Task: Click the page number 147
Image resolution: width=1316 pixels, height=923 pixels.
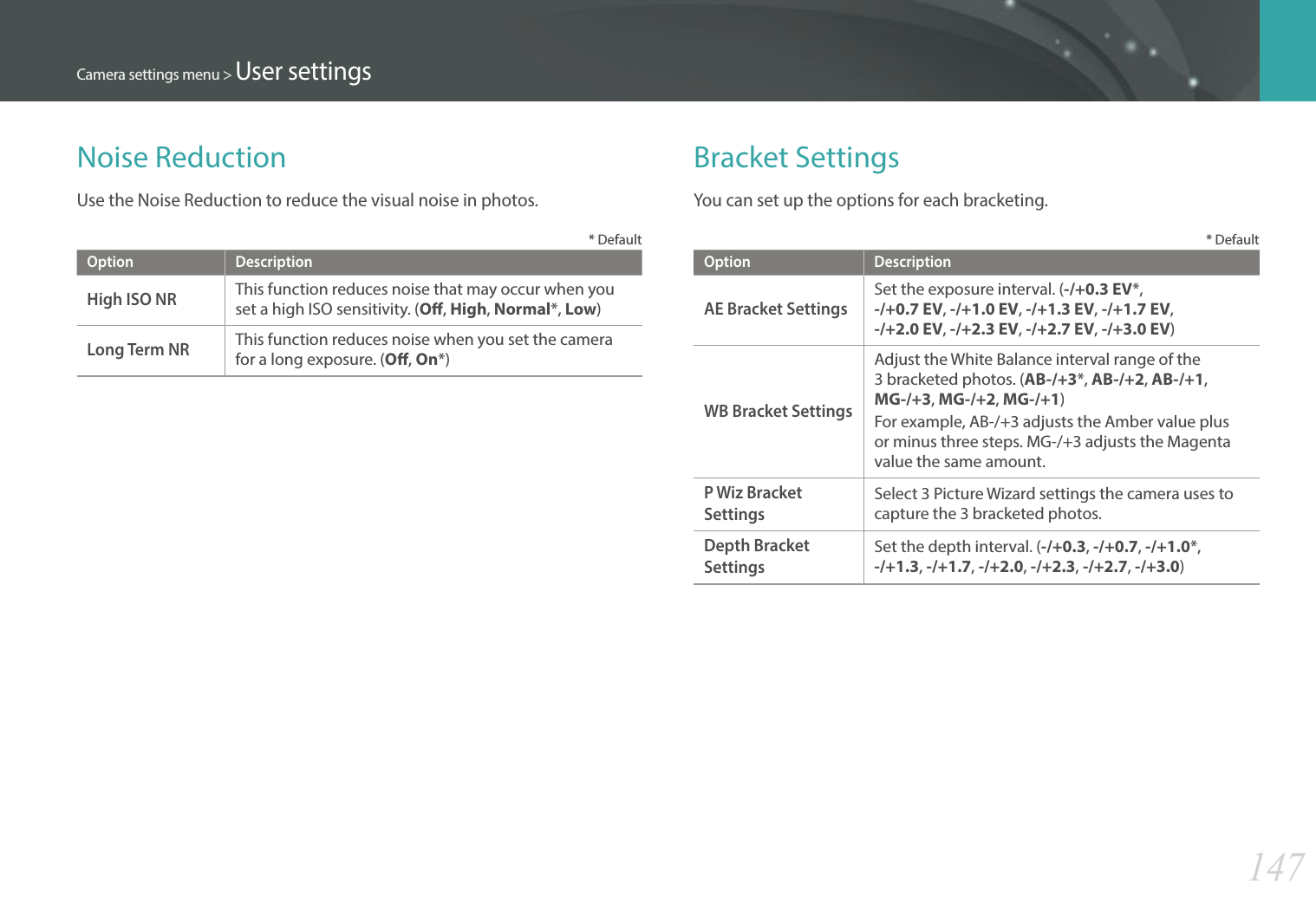Action: 1276,867
